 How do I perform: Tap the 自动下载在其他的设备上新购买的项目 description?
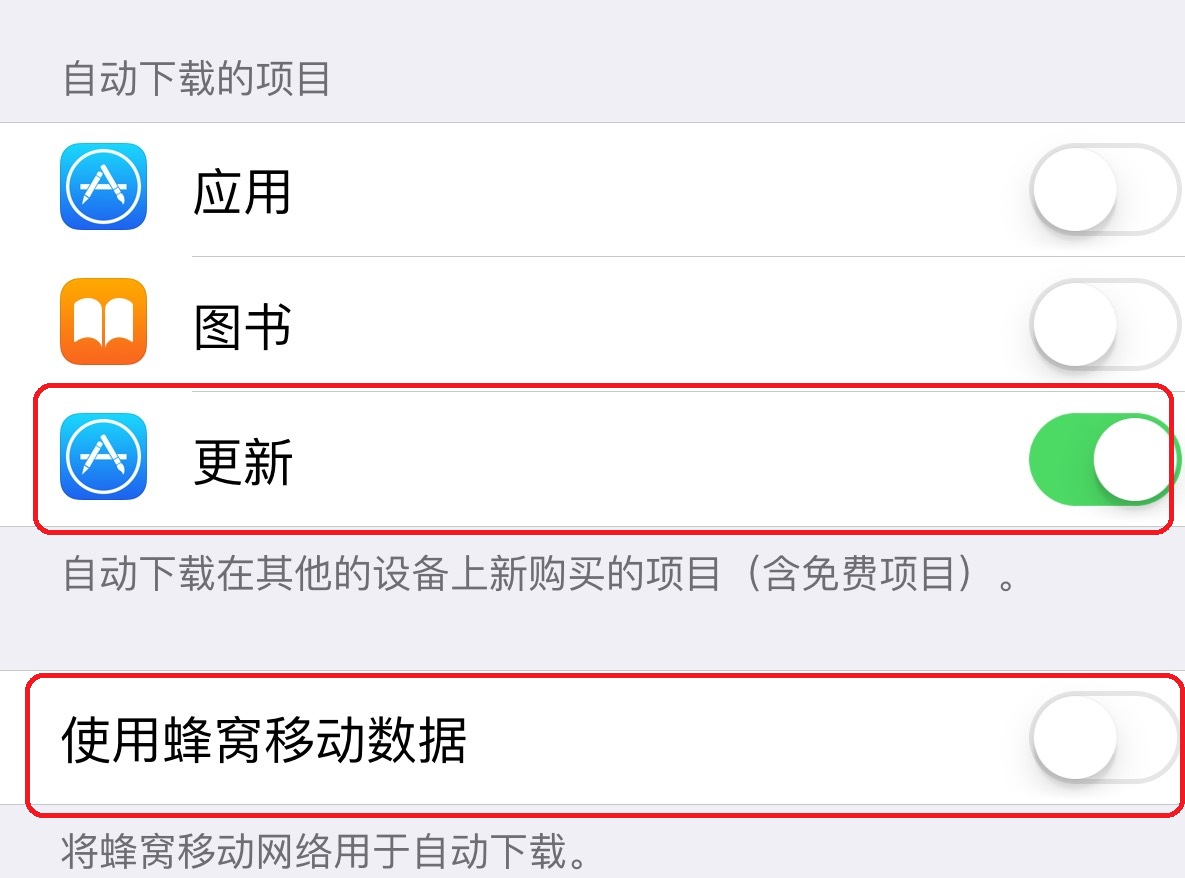click(x=391, y=573)
